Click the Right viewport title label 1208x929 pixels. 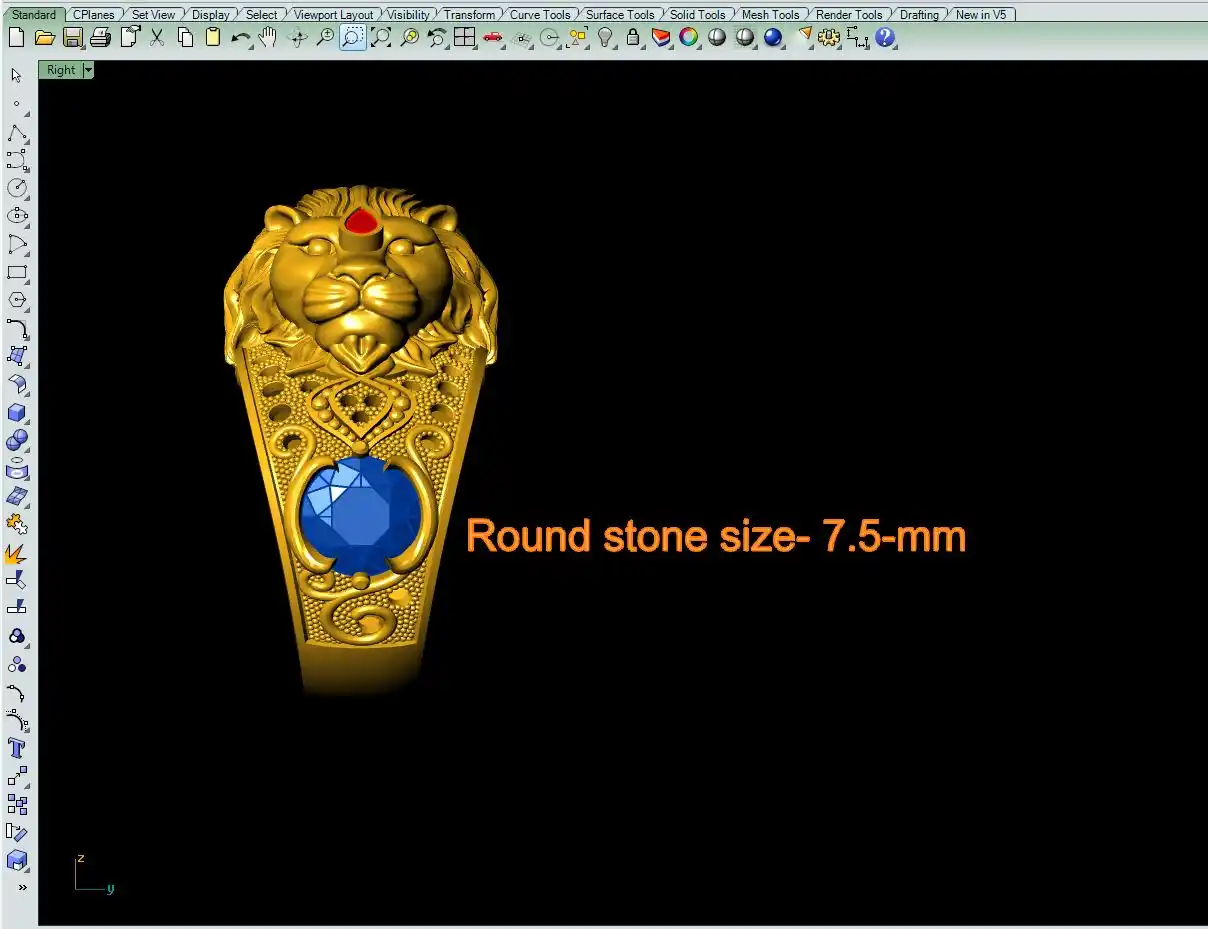click(x=60, y=70)
